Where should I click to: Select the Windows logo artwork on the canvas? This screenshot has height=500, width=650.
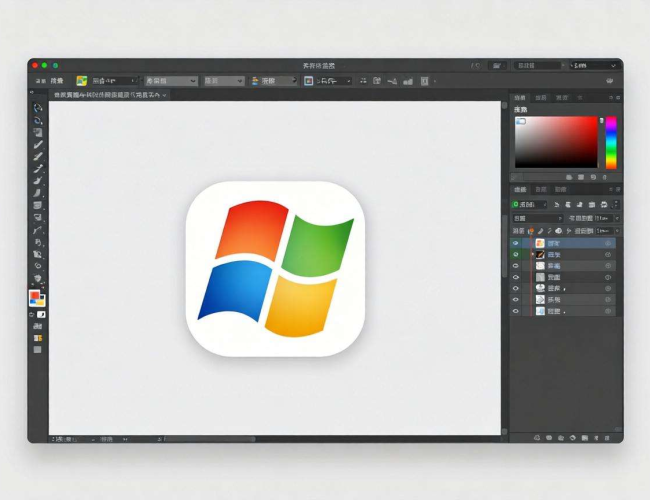tap(275, 269)
